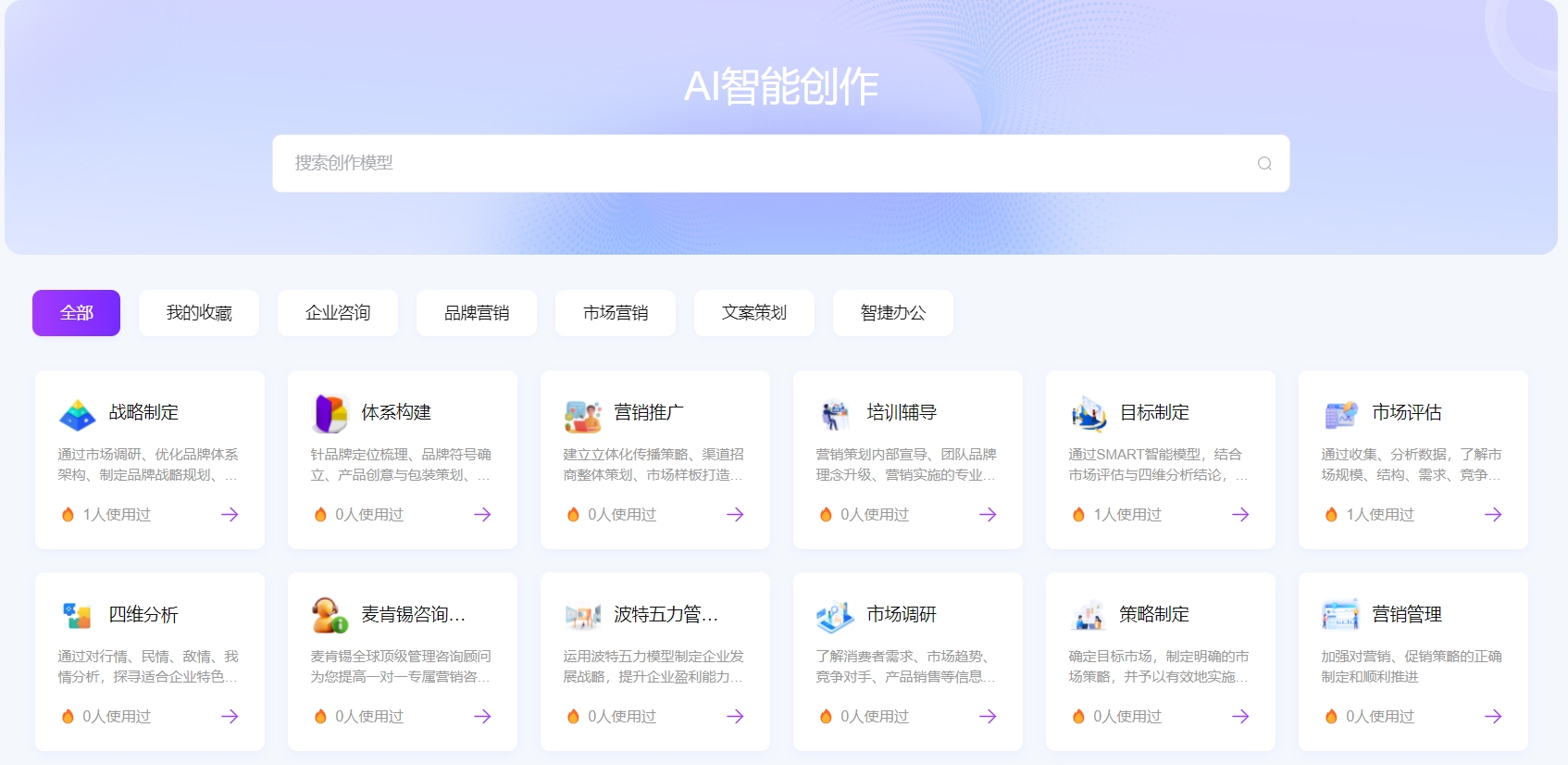
Task: Open 市场评估 via its arrow icon
Action: [x=1493, y=514]
